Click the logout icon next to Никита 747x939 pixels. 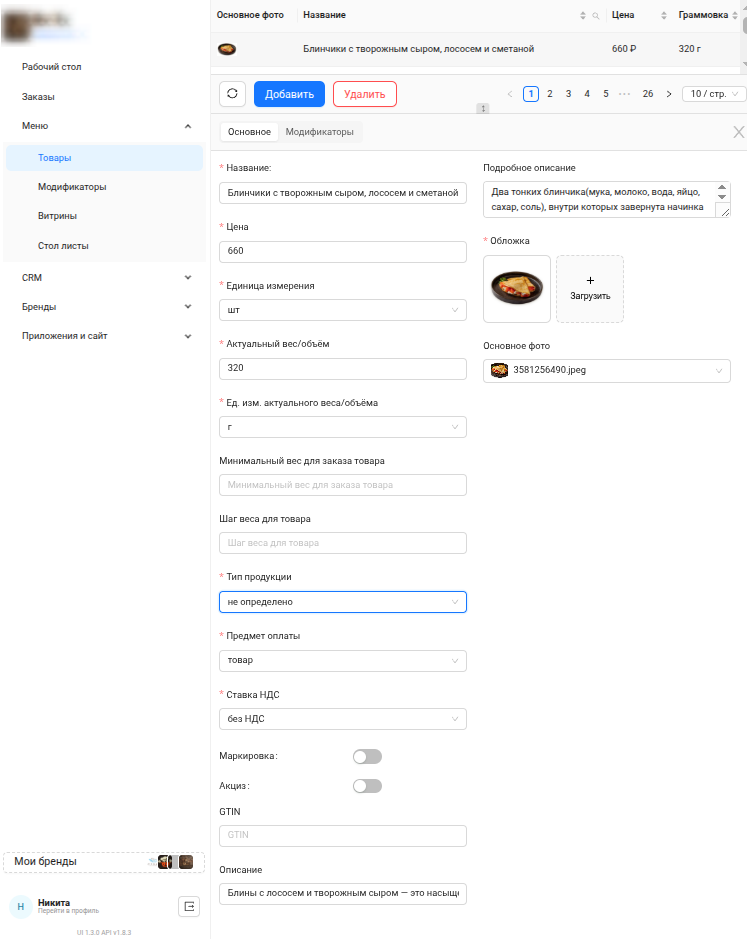point(189,906)
